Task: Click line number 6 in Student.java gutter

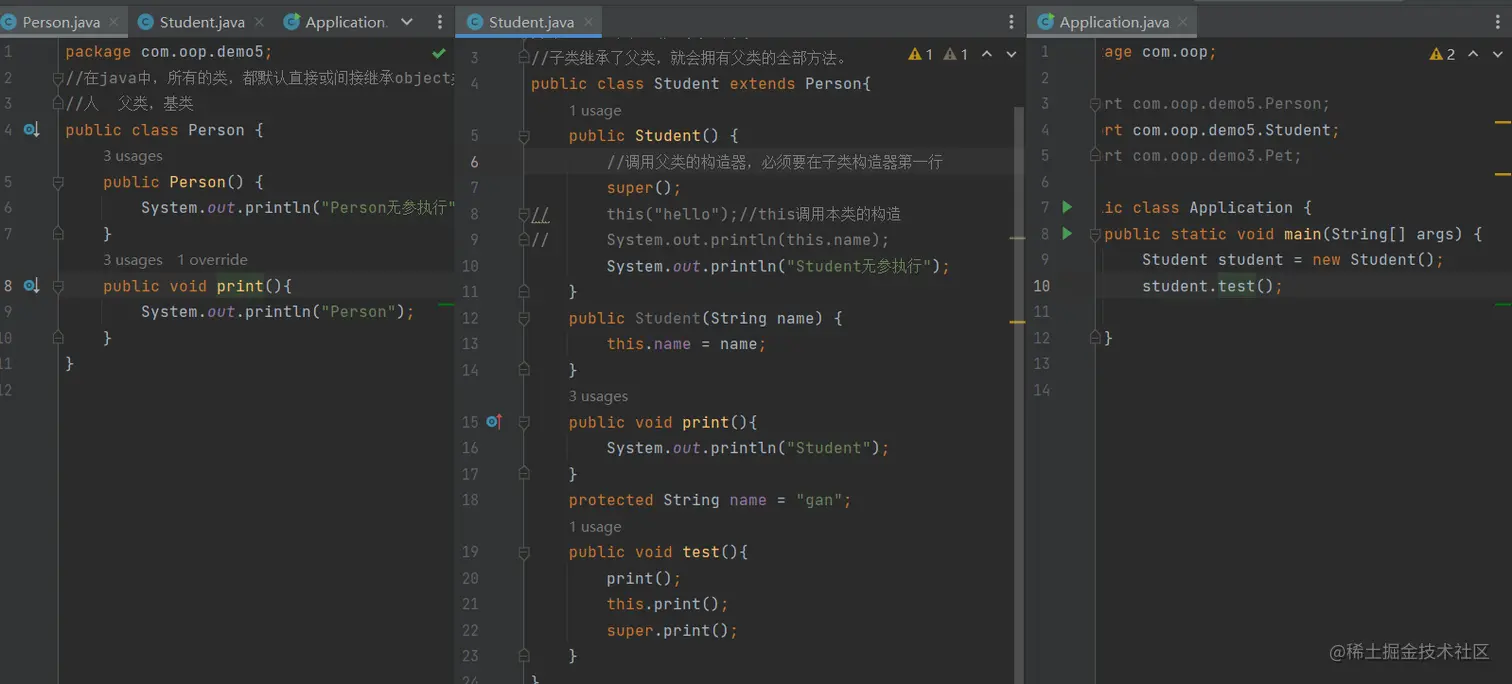Action: tap(474, 162)
